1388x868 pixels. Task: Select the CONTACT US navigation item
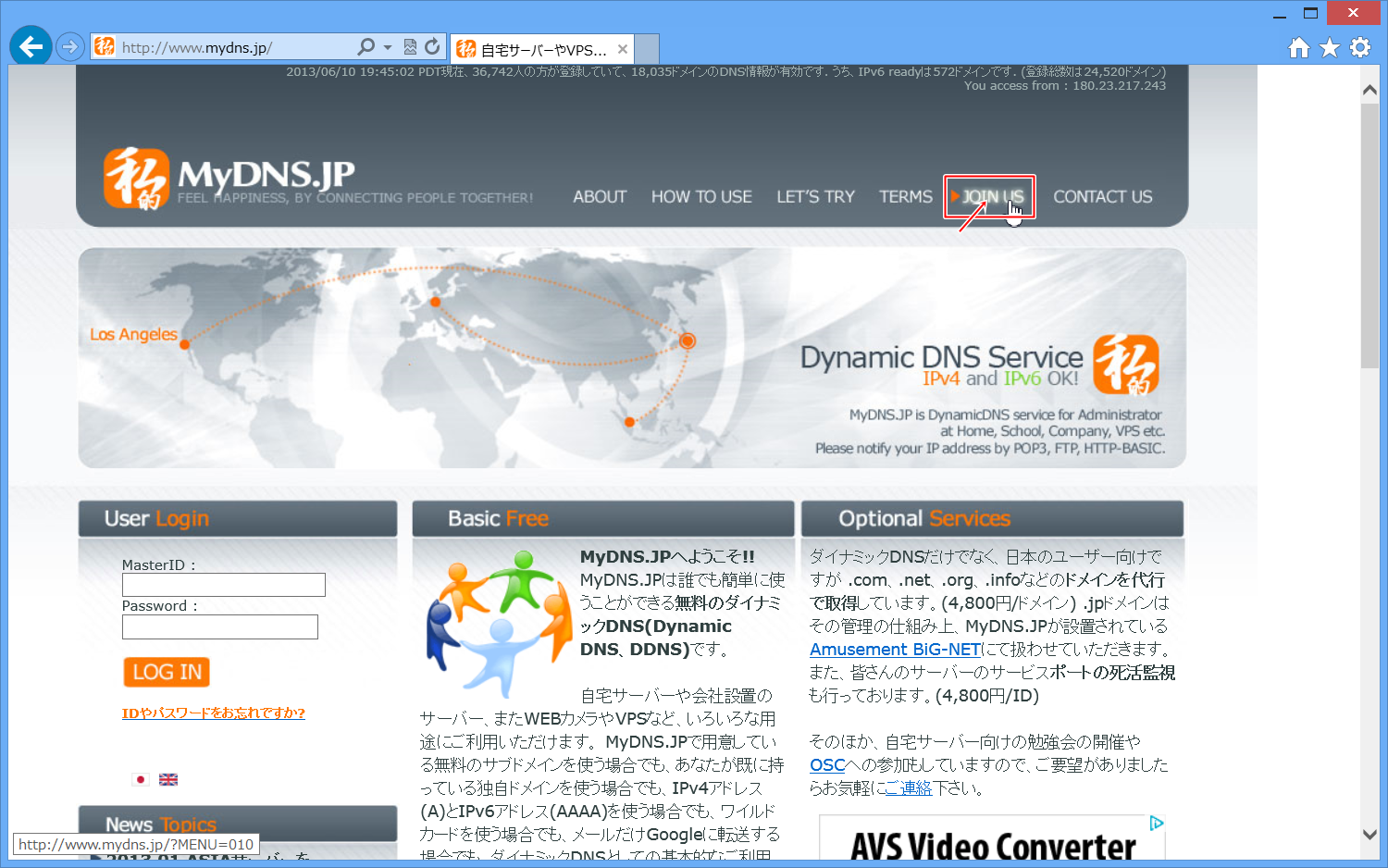[x=1102, y=196]
